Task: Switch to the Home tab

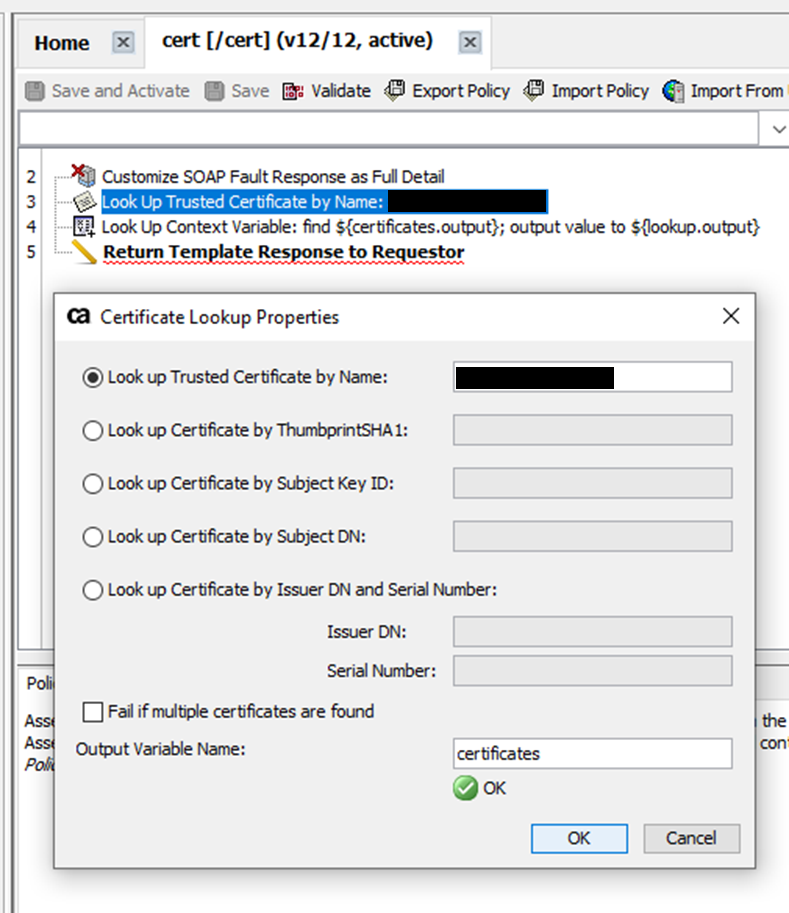Action: [x=62, y=43]
